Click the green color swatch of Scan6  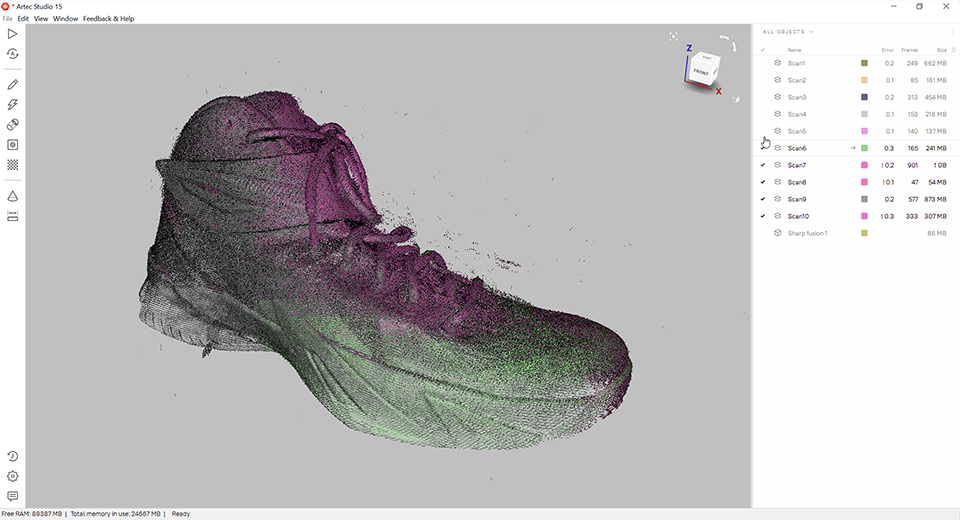tap(864, 148)
